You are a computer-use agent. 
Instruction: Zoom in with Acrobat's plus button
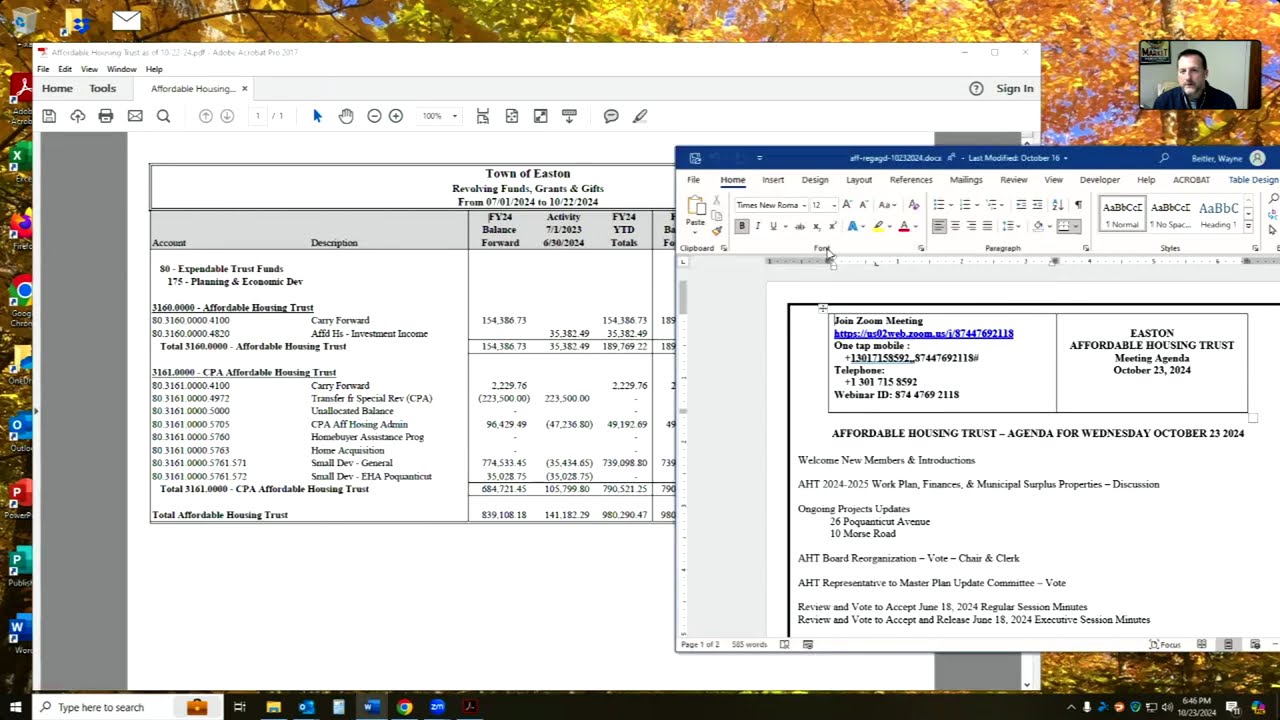point(396,116)
